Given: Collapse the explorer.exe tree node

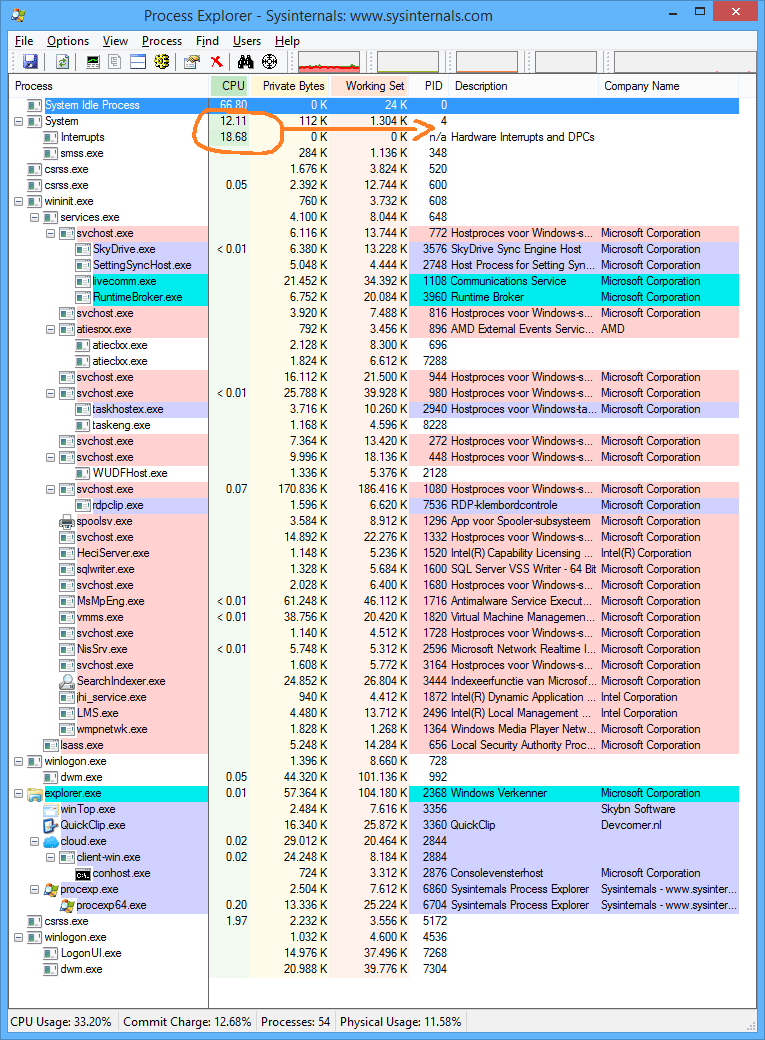Looking at the screenshot, I should (x=19, y=793).
